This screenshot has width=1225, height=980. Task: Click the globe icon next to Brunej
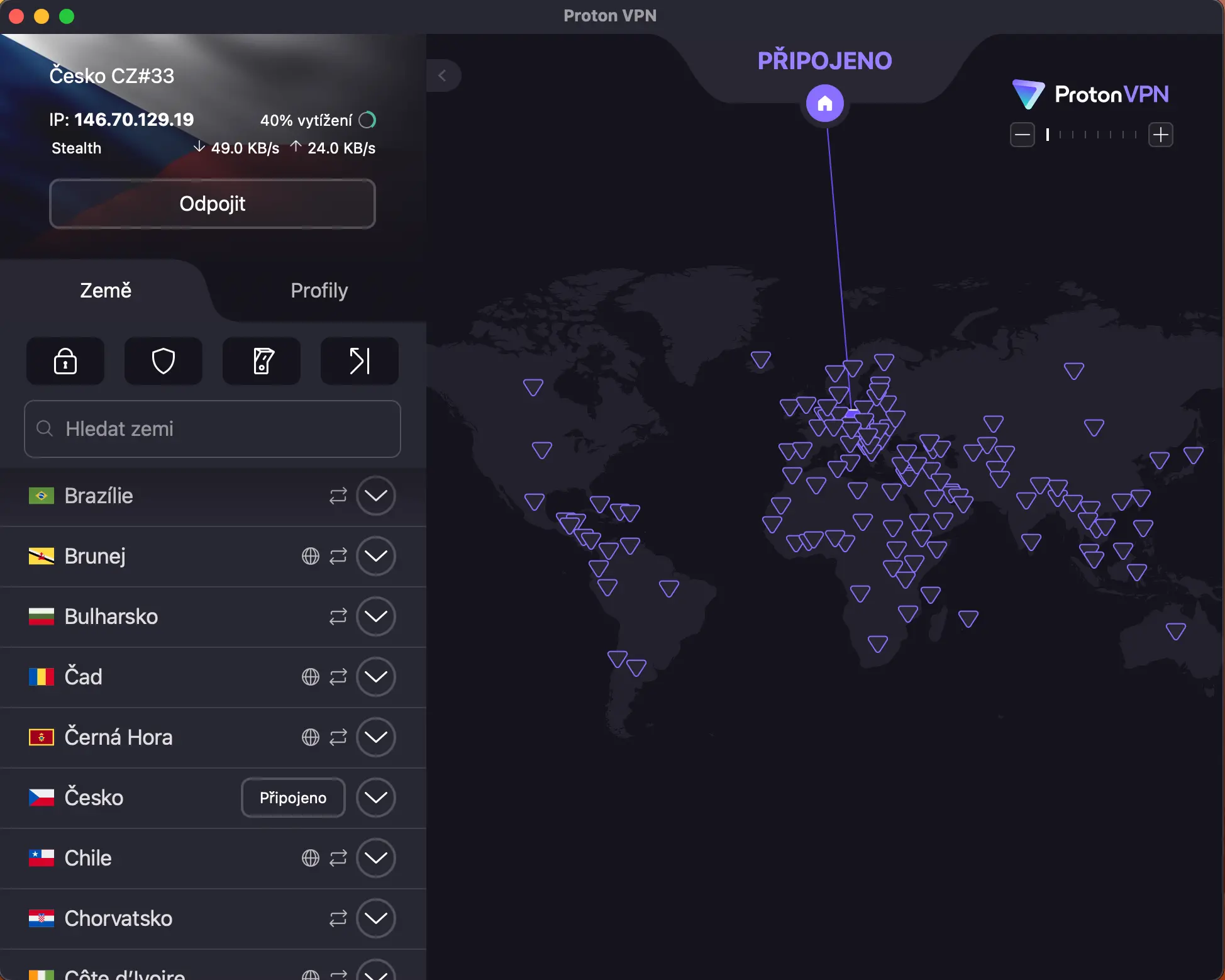click(x=310, y=556)
